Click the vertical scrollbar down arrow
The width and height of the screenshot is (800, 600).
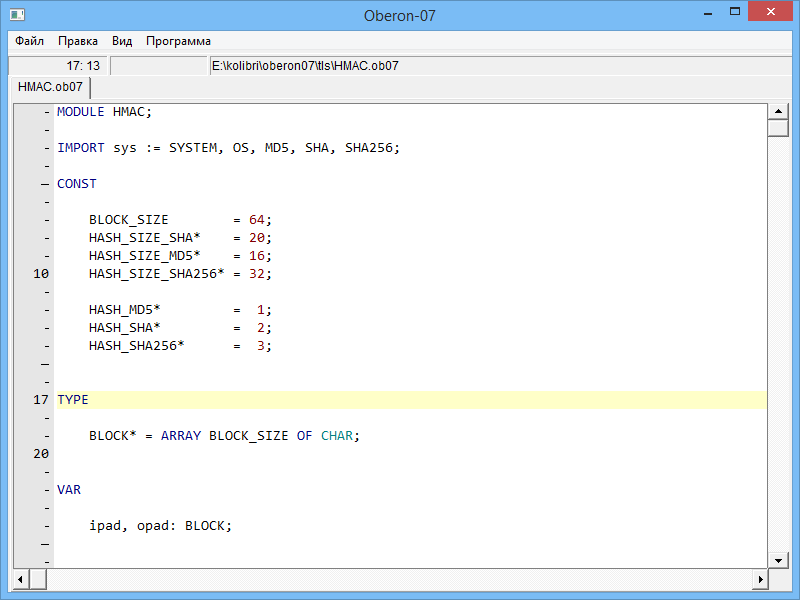click(777, 560)
